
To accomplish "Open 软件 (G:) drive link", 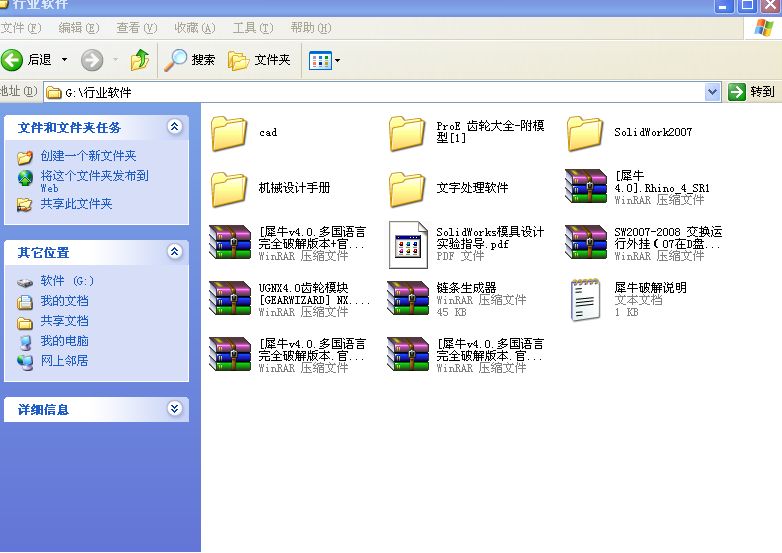I will click(67, 281).
